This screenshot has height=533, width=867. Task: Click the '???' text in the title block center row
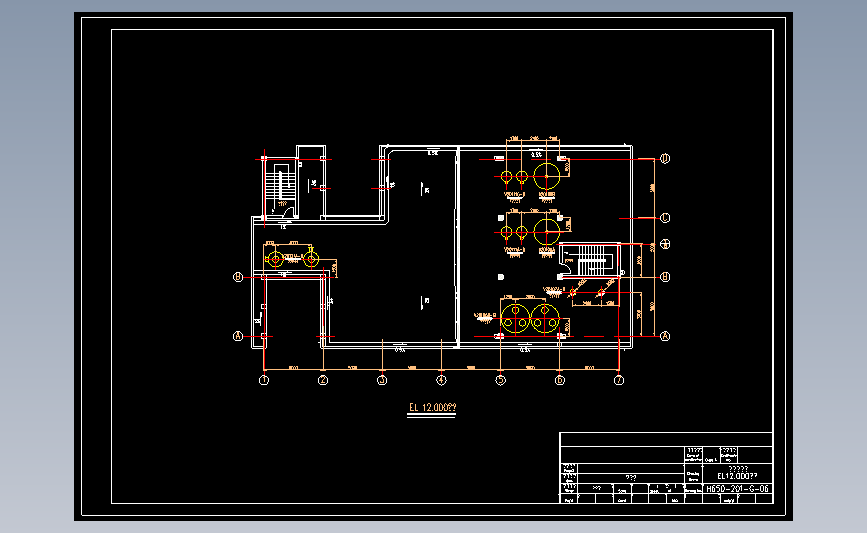pyautogui.click(x=631, y=478)
